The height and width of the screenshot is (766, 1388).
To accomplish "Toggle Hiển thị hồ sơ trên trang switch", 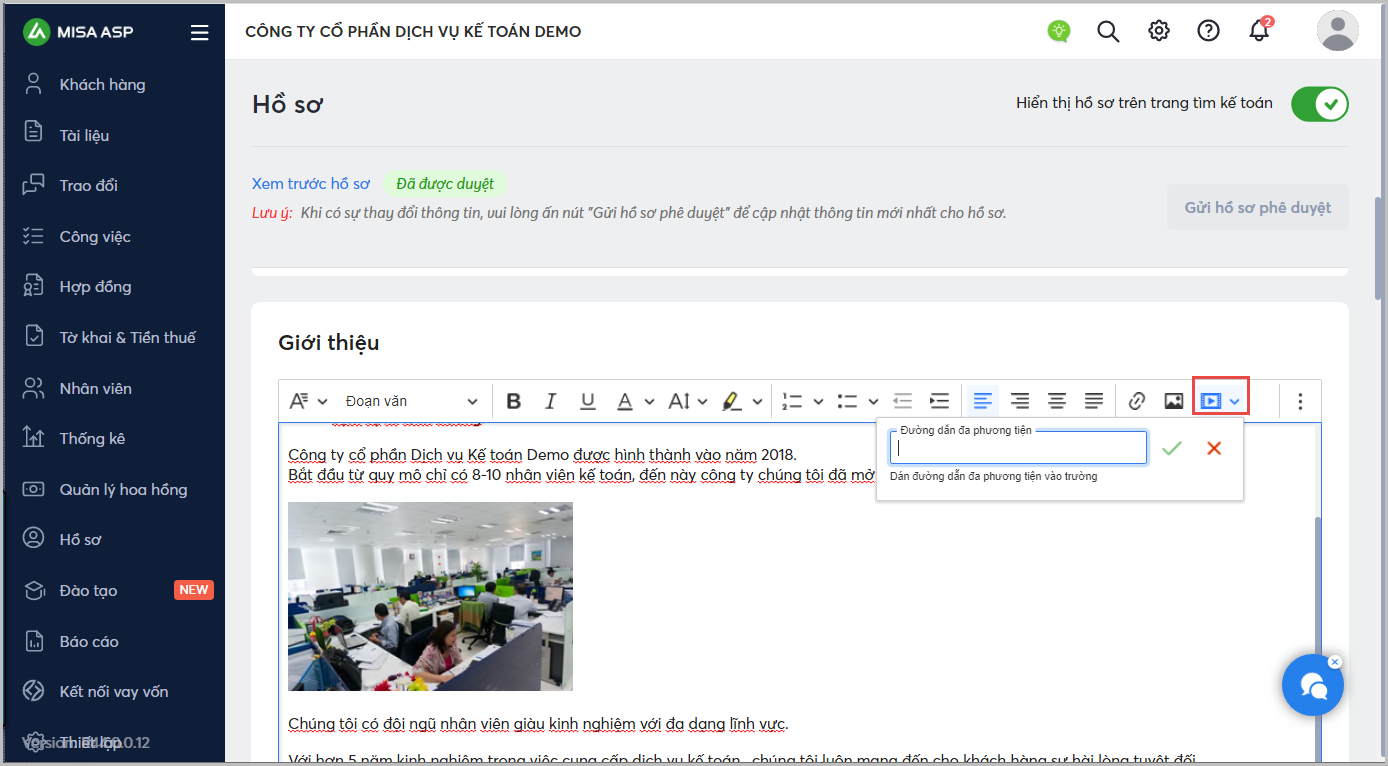I will pos(1320,103).
